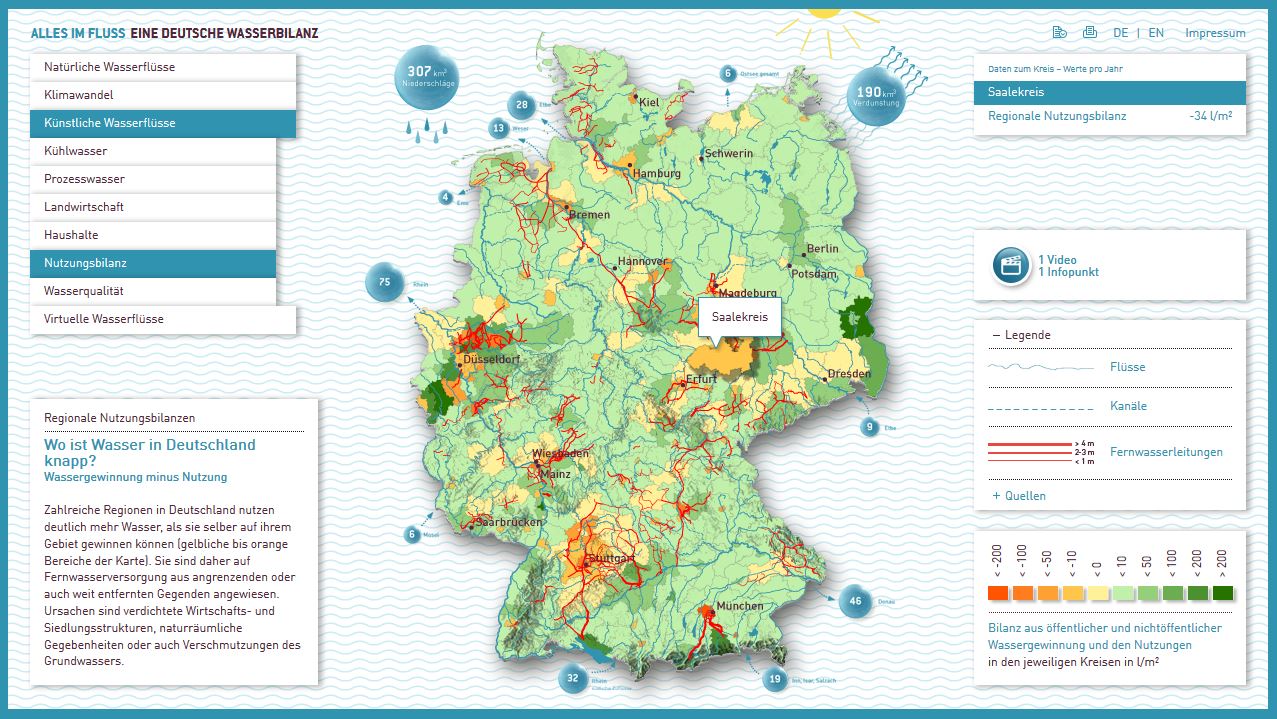Click the < 0 pale yellow legend swatch
This screenshot has height=719, width=1277.
[x=1097, y=593]
